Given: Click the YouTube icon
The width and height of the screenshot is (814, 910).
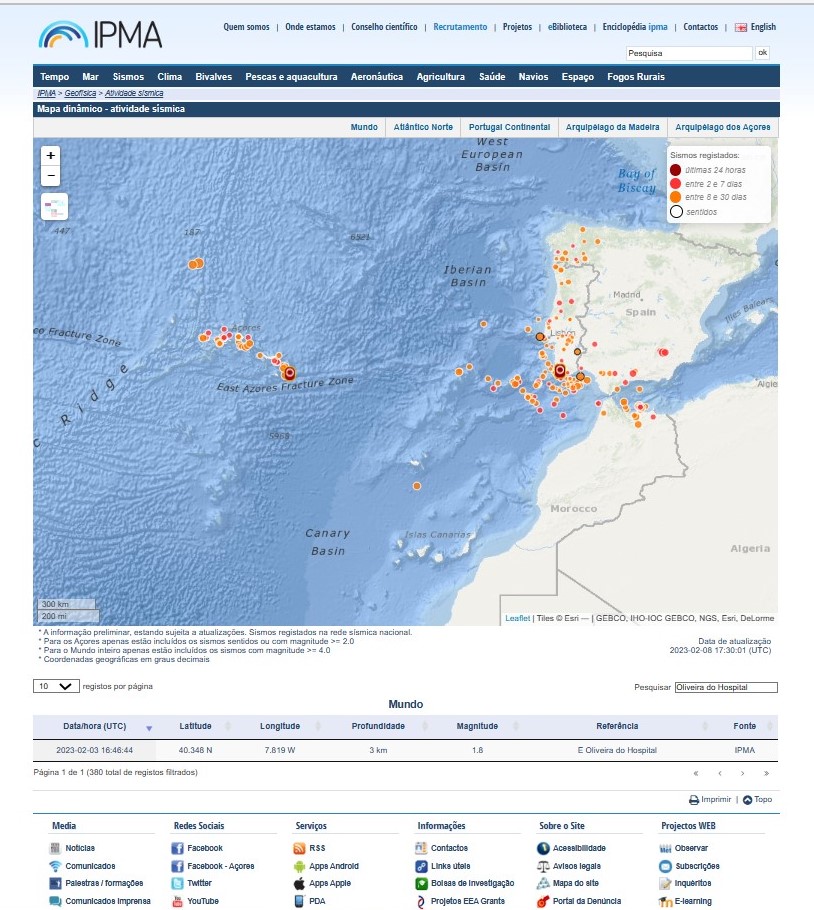Looking at the screenshot, I should pos(177,901).
